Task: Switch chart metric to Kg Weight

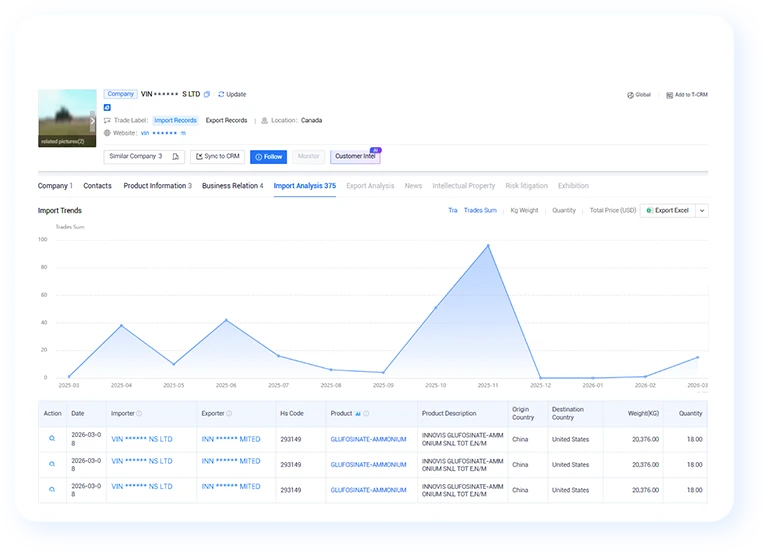Action: tap(524, 211)
